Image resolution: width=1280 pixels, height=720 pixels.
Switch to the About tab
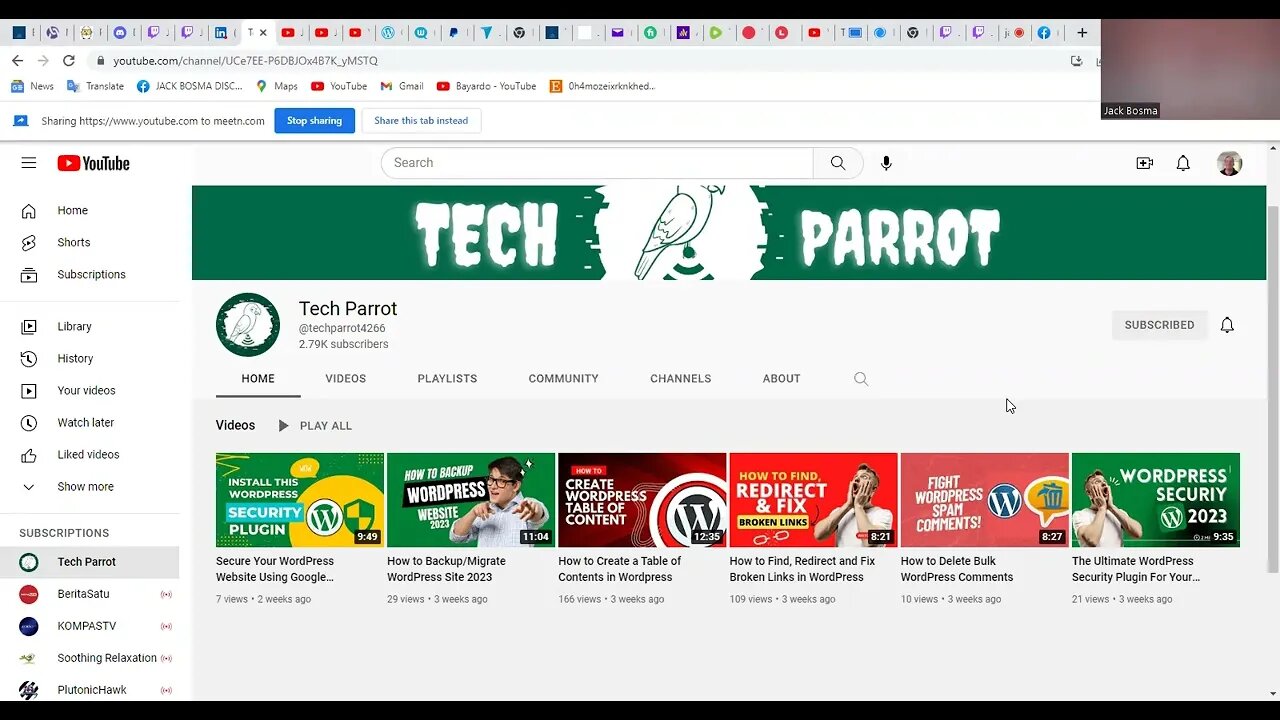(781, 379)
